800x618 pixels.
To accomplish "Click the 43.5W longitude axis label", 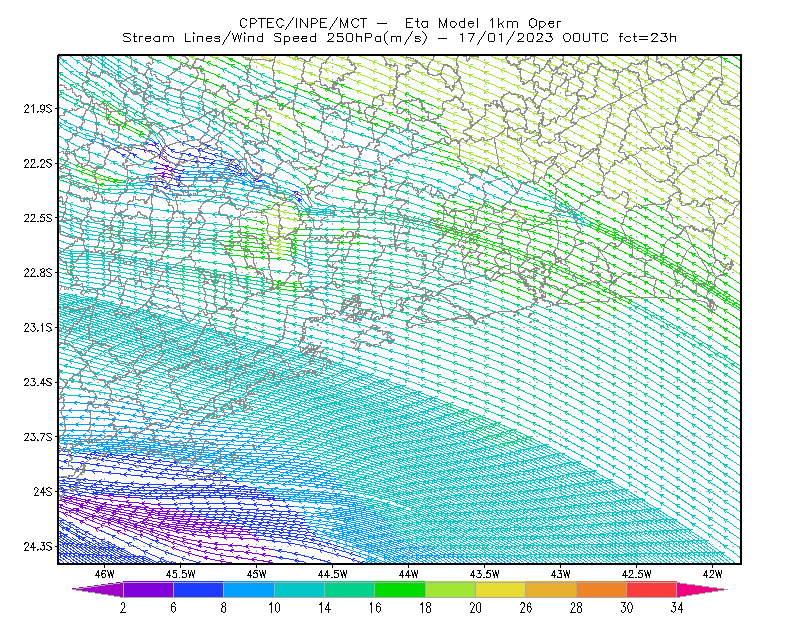I will click(x=485, y=574).
